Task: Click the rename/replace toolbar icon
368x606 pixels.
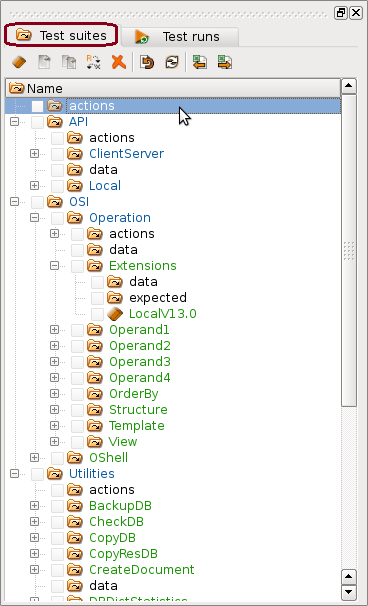Action: tap(94, 62)
